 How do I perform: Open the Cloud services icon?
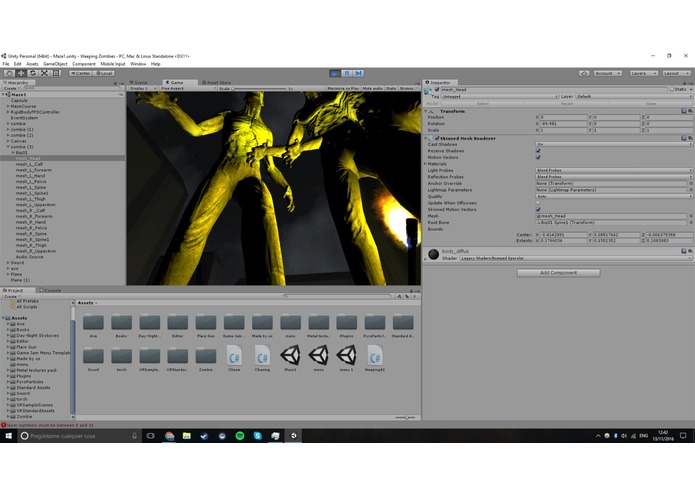coord(584,73)
